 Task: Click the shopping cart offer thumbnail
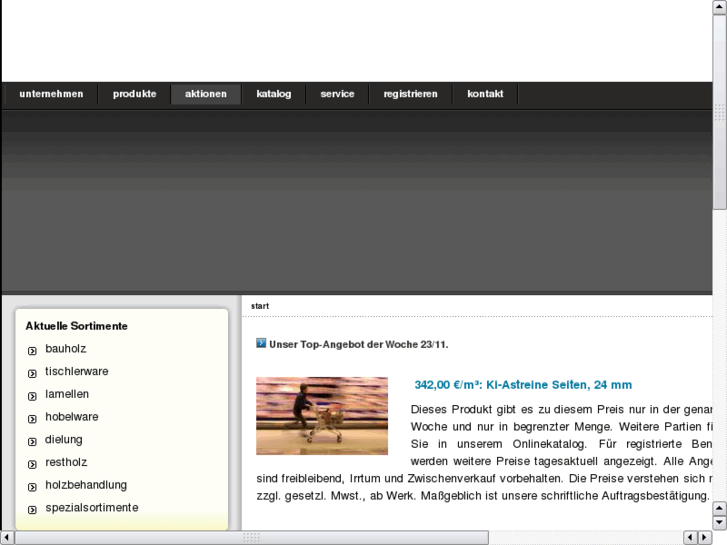tap(322, 416)
